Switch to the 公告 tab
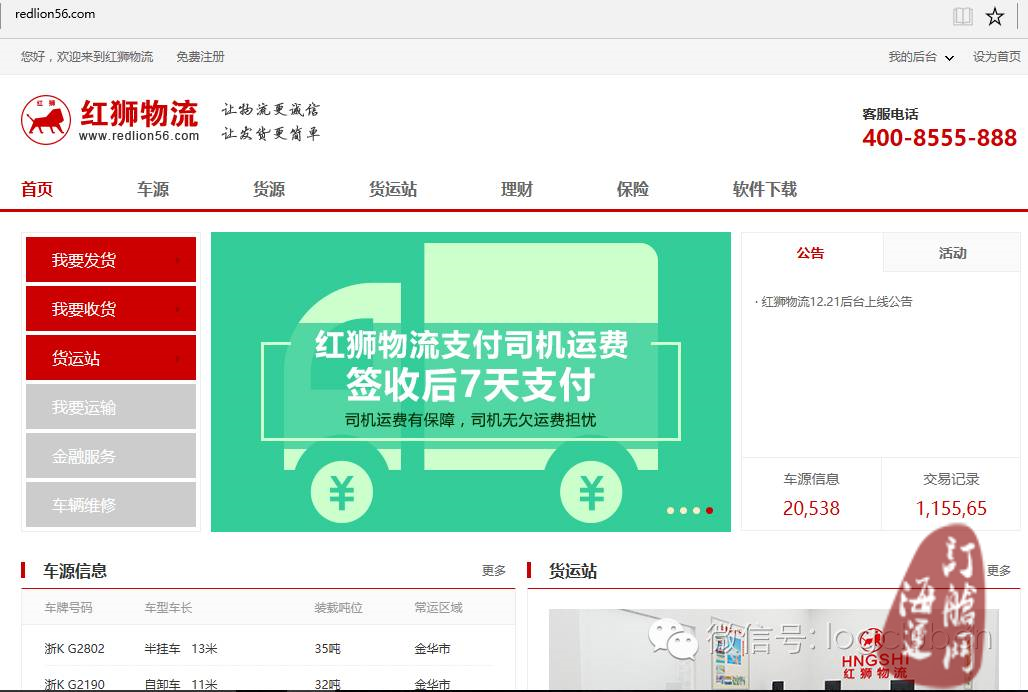 812,252
